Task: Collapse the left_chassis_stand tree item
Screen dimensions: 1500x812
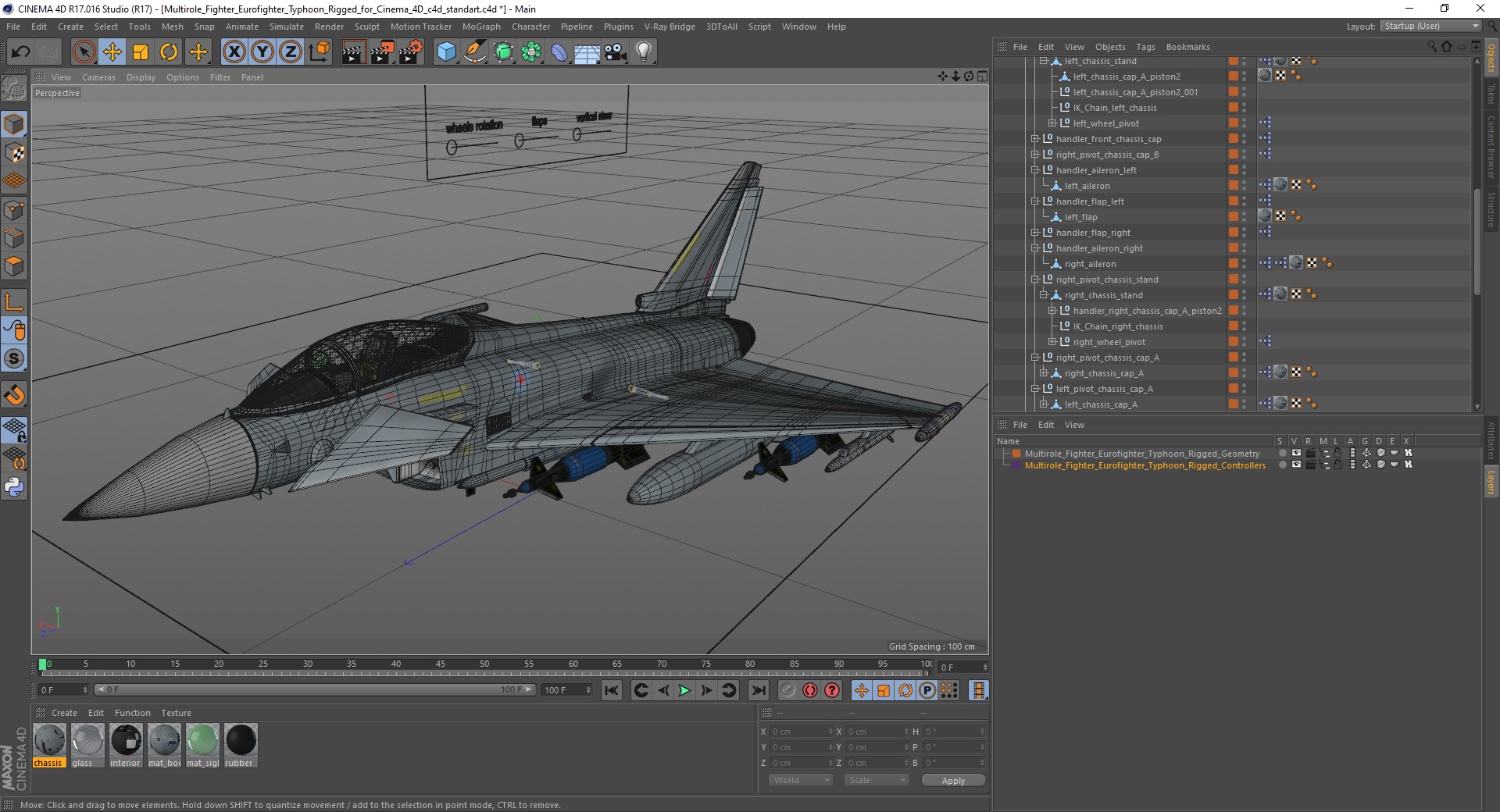Action: (x=1043, y=61)
